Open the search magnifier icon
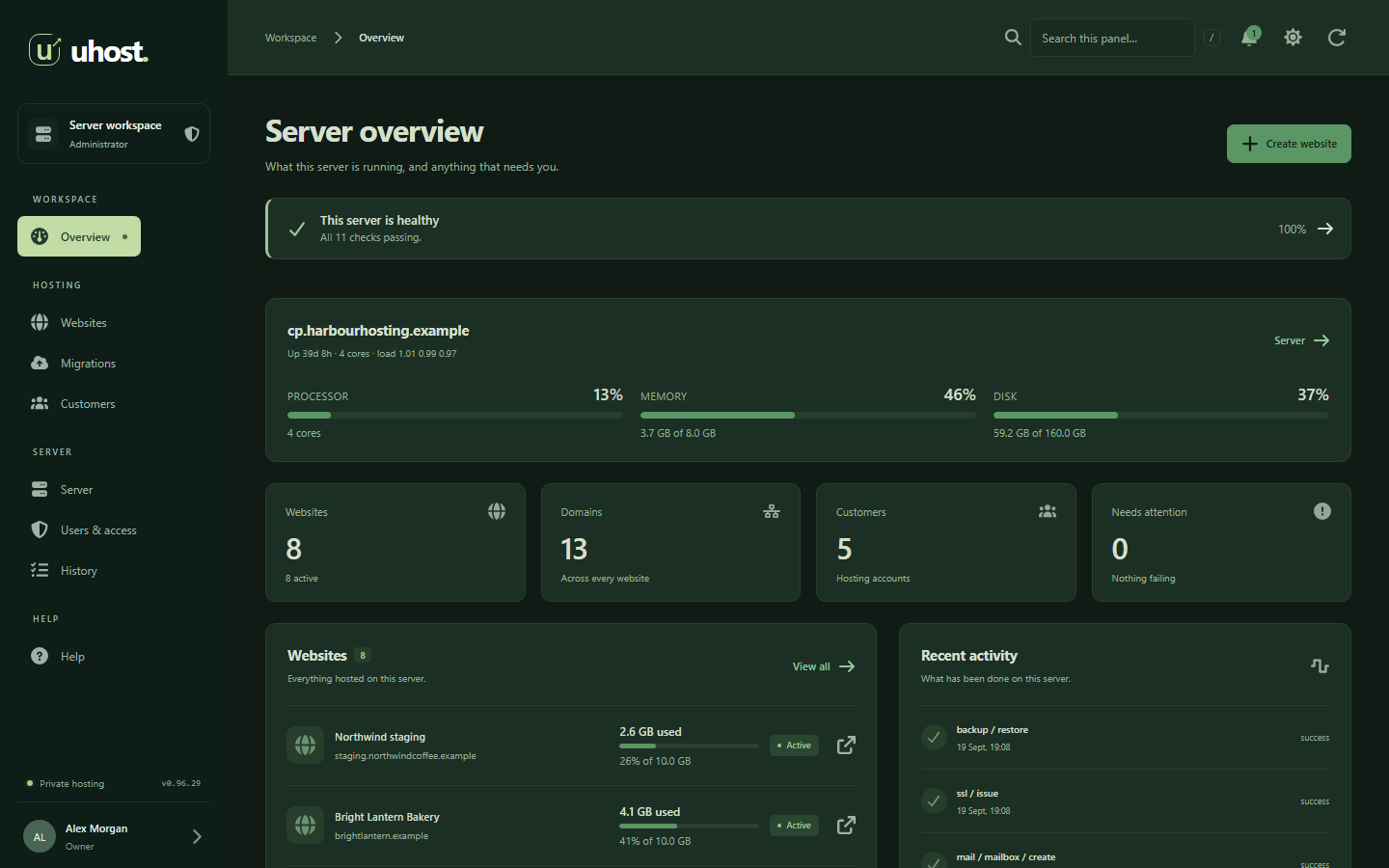1389x868 pixels. click(1013, 38)
